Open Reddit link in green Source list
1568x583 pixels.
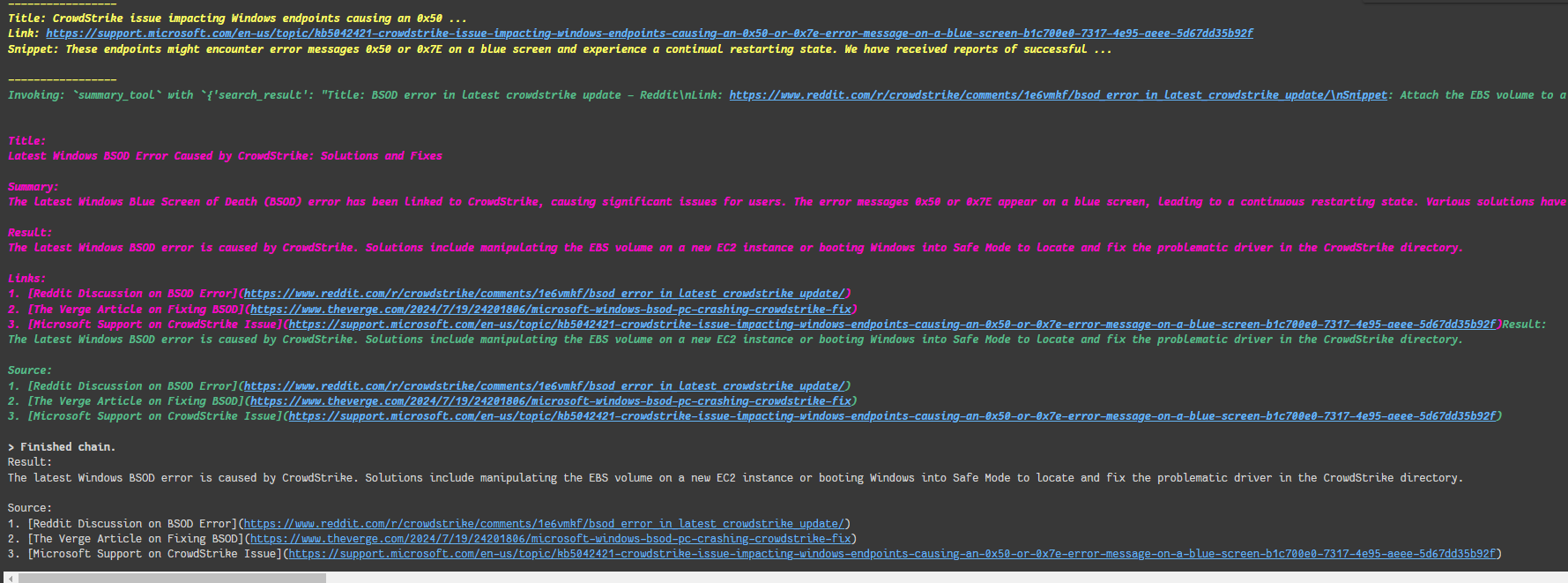tap(544, 386)
